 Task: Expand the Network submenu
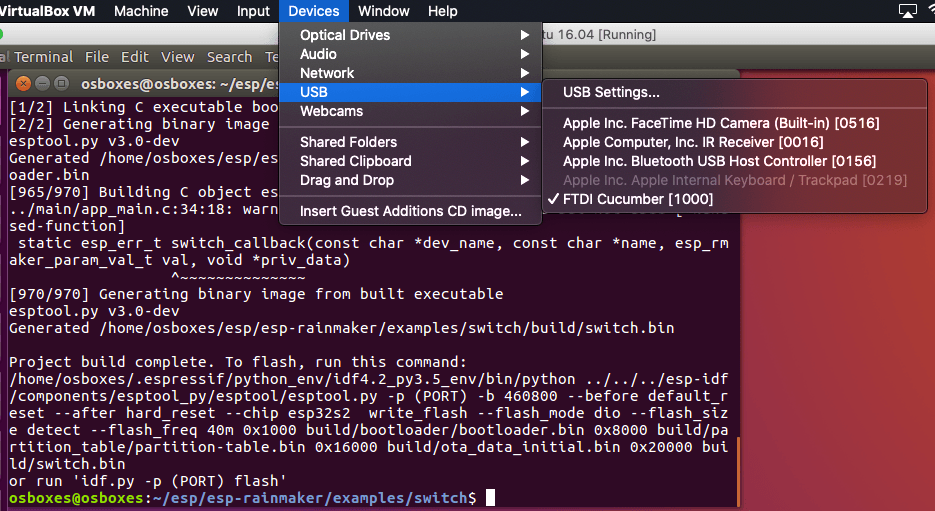(410, 73)
